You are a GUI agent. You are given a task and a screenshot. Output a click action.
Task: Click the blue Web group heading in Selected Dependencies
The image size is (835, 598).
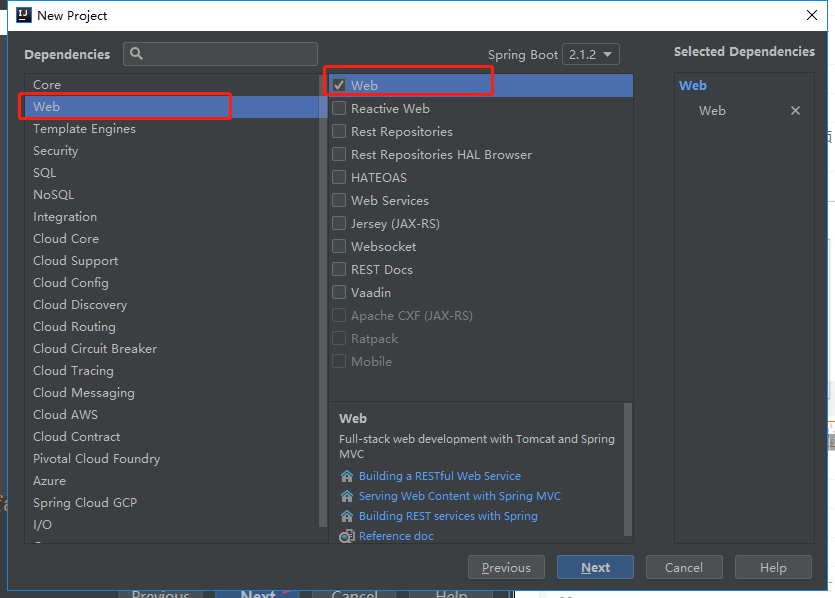692,86
